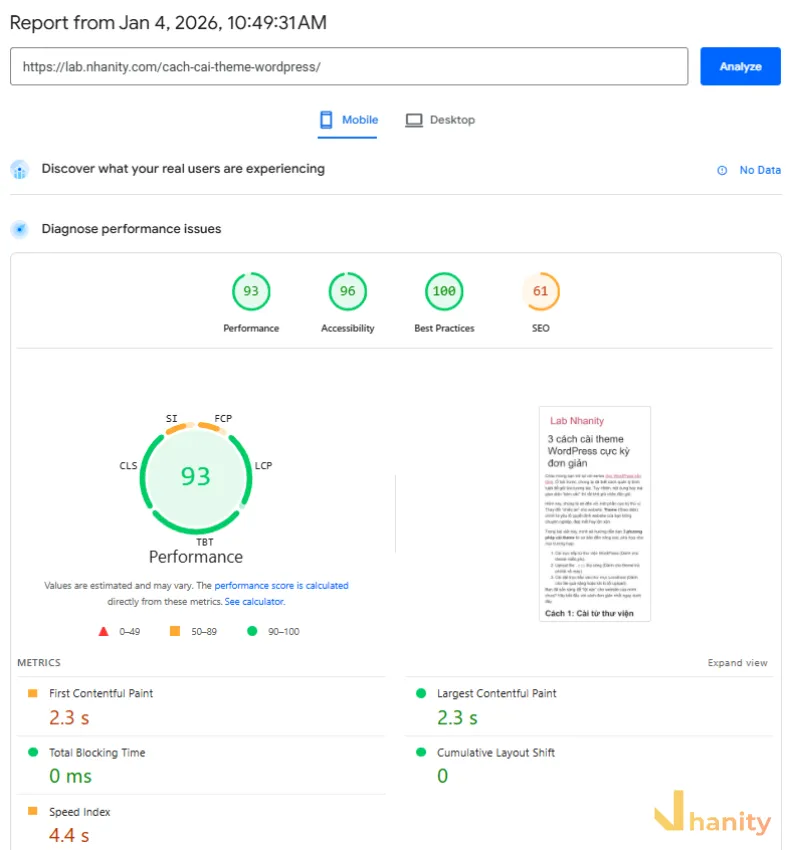Click the Diagnose performance issues icon
Viewport: 800px width, 850px height.
pyautogui.click(x=20, y=229)
